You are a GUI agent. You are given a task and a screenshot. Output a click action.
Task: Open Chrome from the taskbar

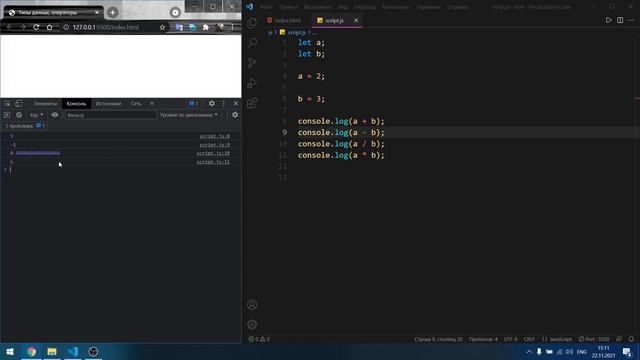point(31,351)
